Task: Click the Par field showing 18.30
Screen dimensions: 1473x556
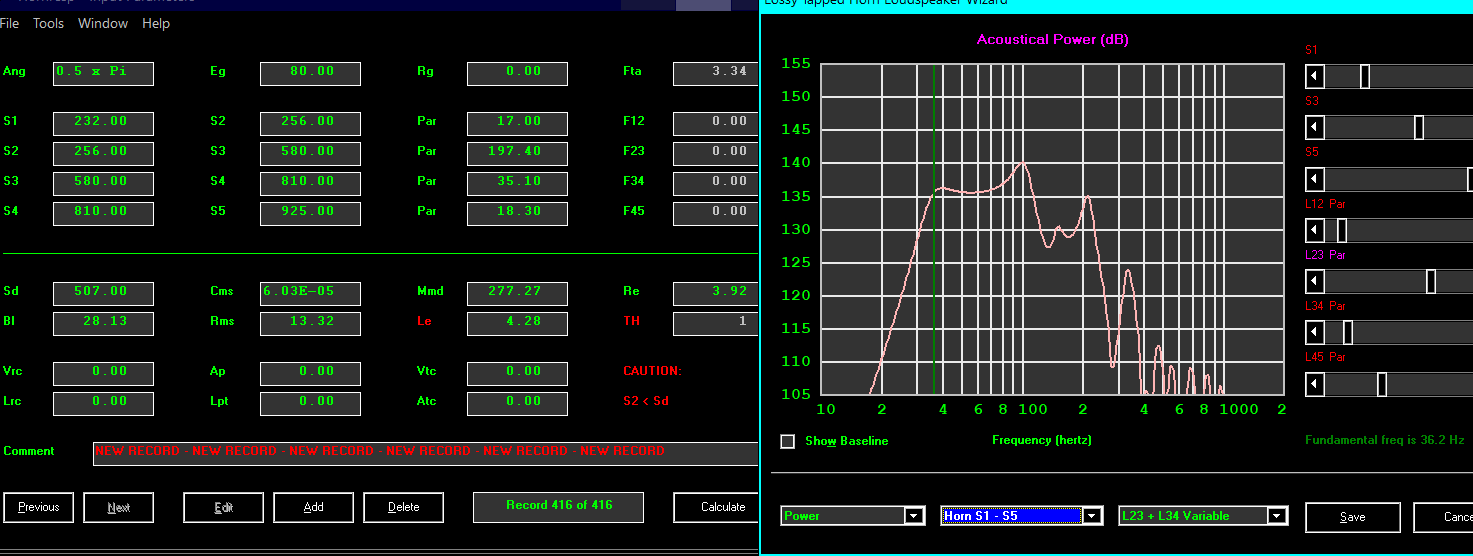Action: click(x=517, y=213)
